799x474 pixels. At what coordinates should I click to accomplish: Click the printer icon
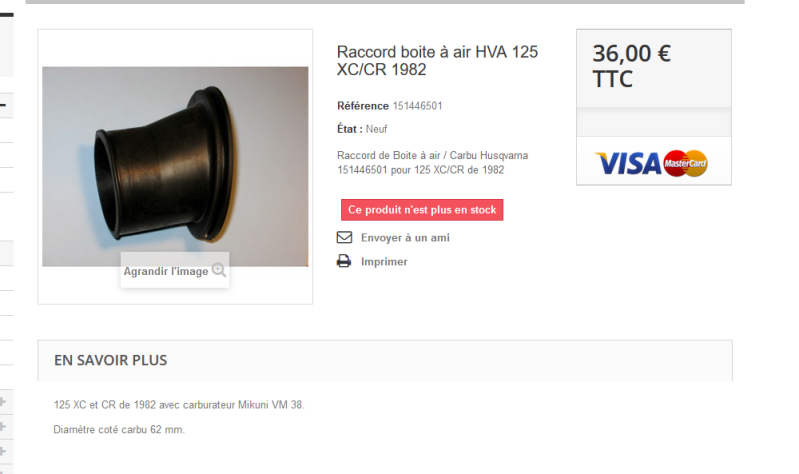coord(344,261)
